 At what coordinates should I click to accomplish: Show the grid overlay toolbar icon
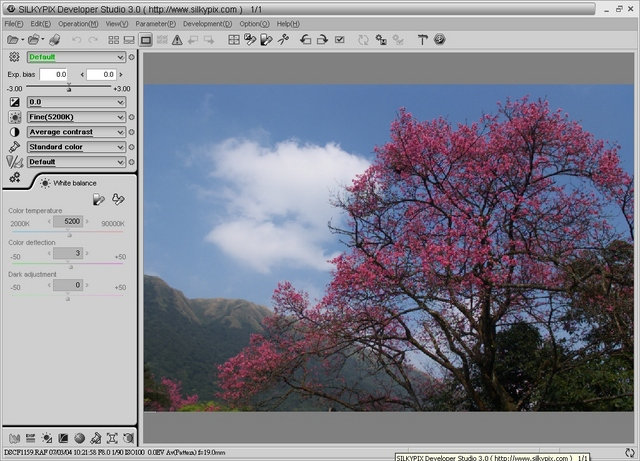coord(234,40)
